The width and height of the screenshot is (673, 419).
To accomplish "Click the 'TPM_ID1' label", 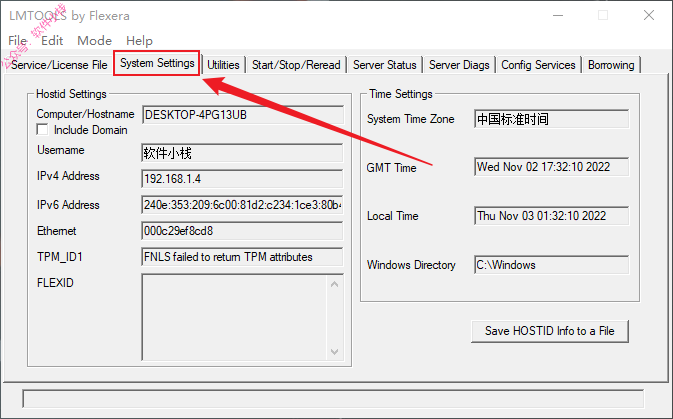I will click(60, 257).
